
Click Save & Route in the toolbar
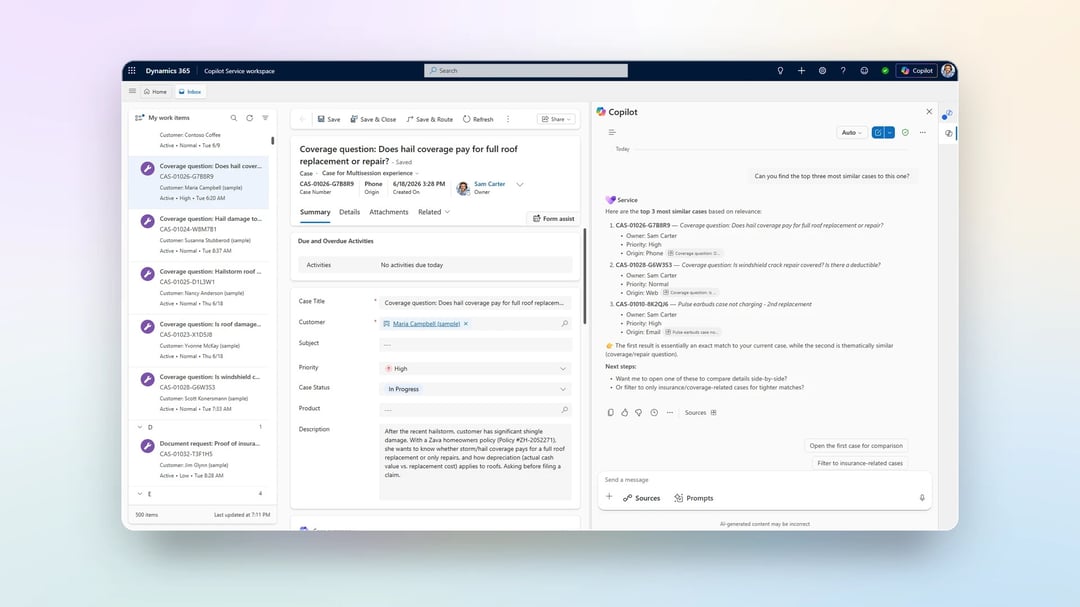click(x=430, y=119)
